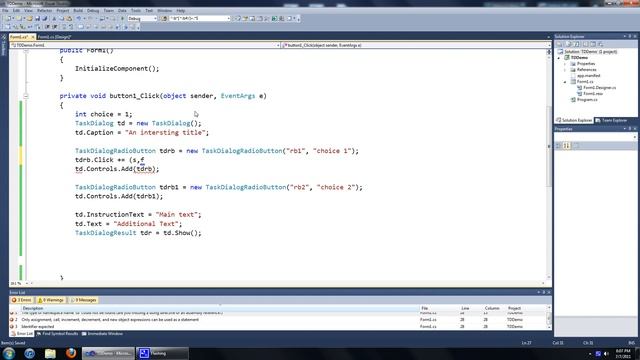Open the Tools menu

pyautogui.click(x=136, y=10)
